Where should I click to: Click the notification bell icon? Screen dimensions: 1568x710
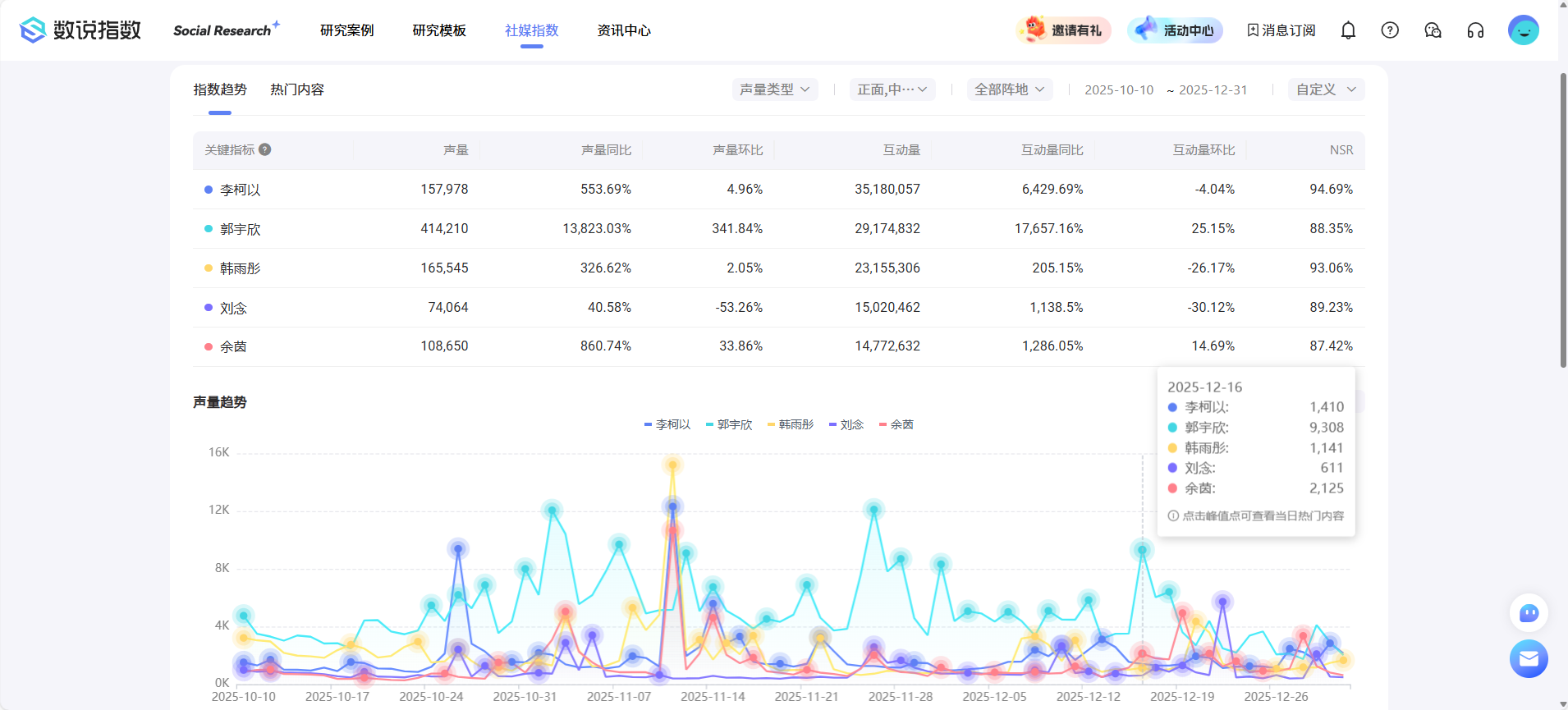(x=1348, y=30)
